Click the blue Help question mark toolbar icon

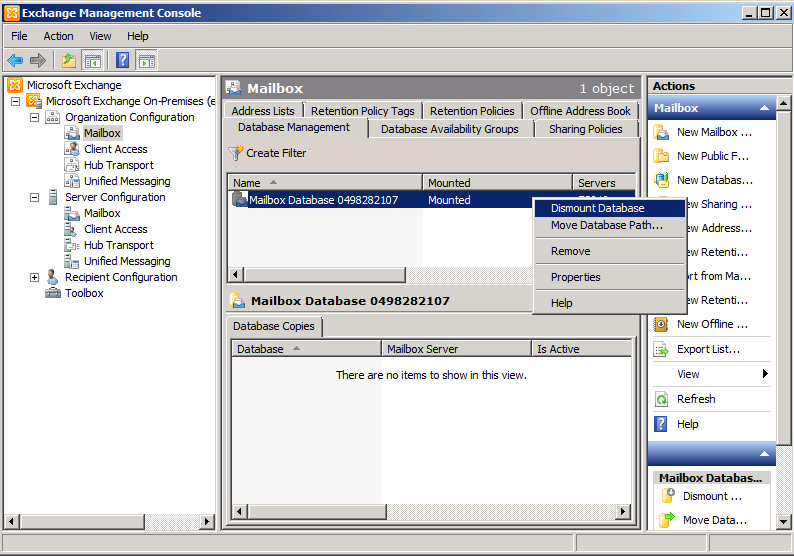point(122,60)
